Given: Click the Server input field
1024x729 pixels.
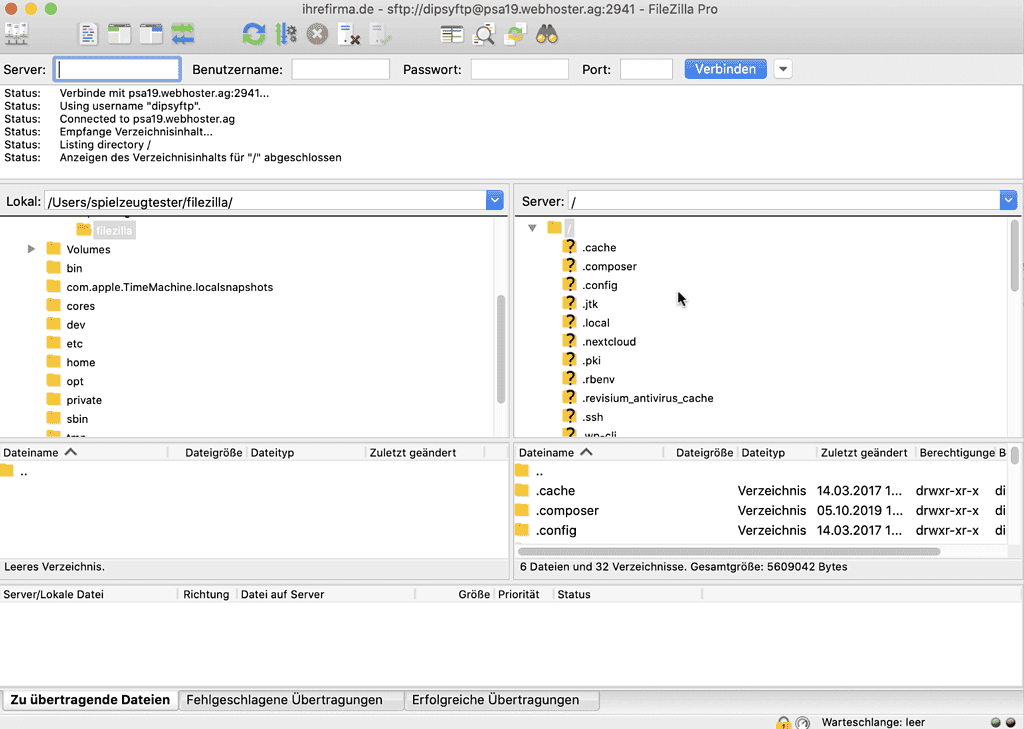Looking at the screenshot, I should (x=117, y=69).
